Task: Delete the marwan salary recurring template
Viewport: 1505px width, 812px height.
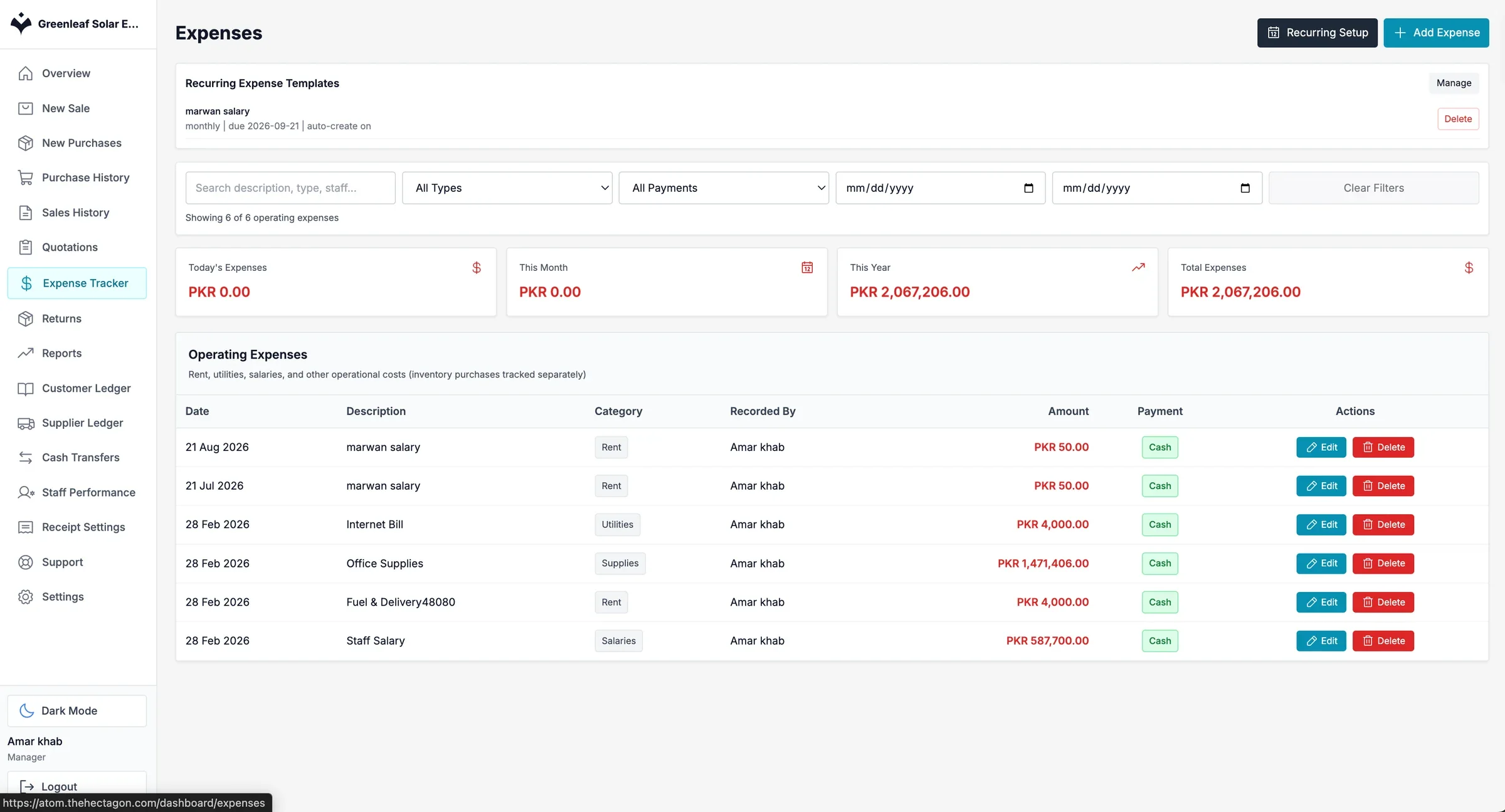Action: (x=1458, y=119)
